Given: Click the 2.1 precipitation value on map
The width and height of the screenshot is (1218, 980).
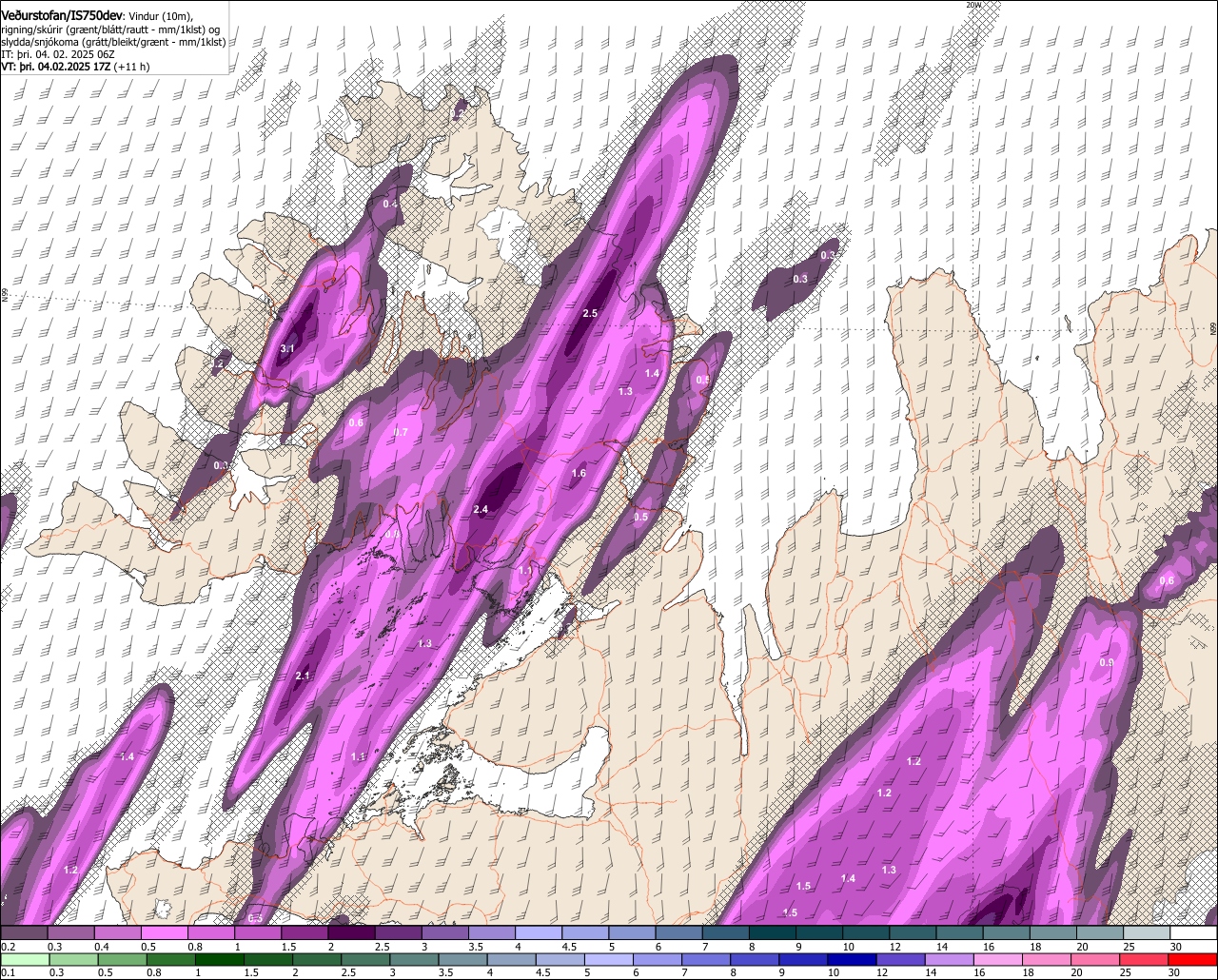Looking at the screenshot, I should [303, 676].
